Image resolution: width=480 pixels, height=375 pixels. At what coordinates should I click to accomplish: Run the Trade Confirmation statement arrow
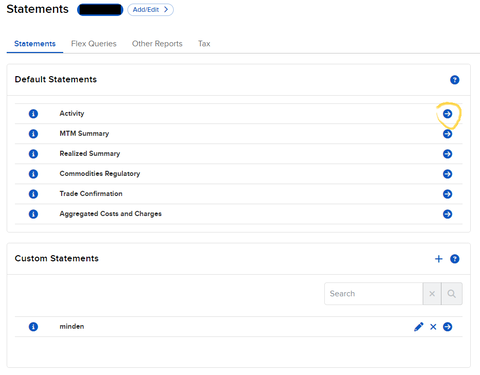tap(447, 194)
